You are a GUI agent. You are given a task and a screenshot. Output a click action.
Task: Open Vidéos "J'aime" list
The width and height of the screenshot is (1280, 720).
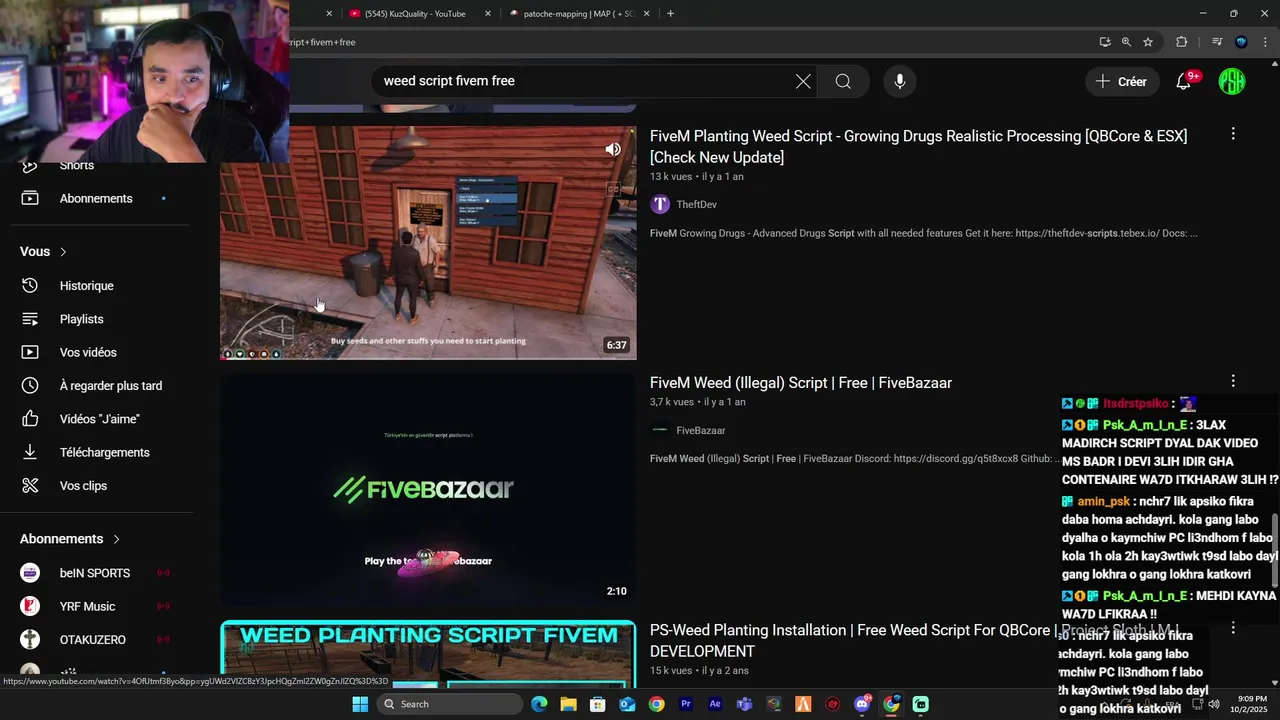tap(98, 419)
